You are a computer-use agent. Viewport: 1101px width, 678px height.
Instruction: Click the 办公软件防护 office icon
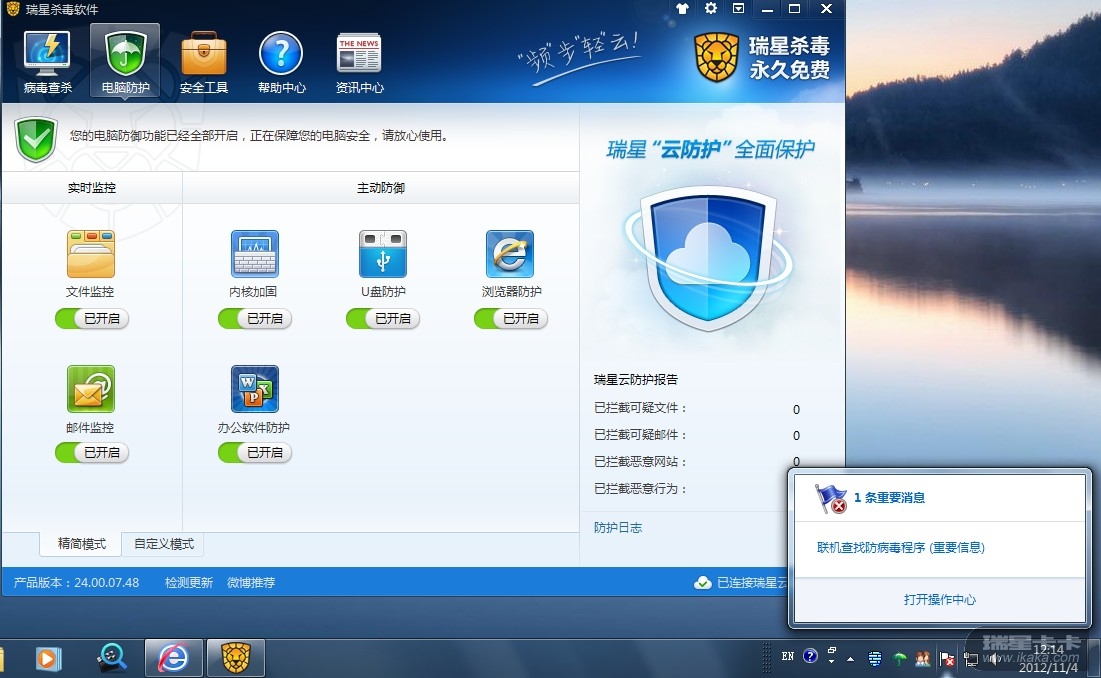coord(254,389)
